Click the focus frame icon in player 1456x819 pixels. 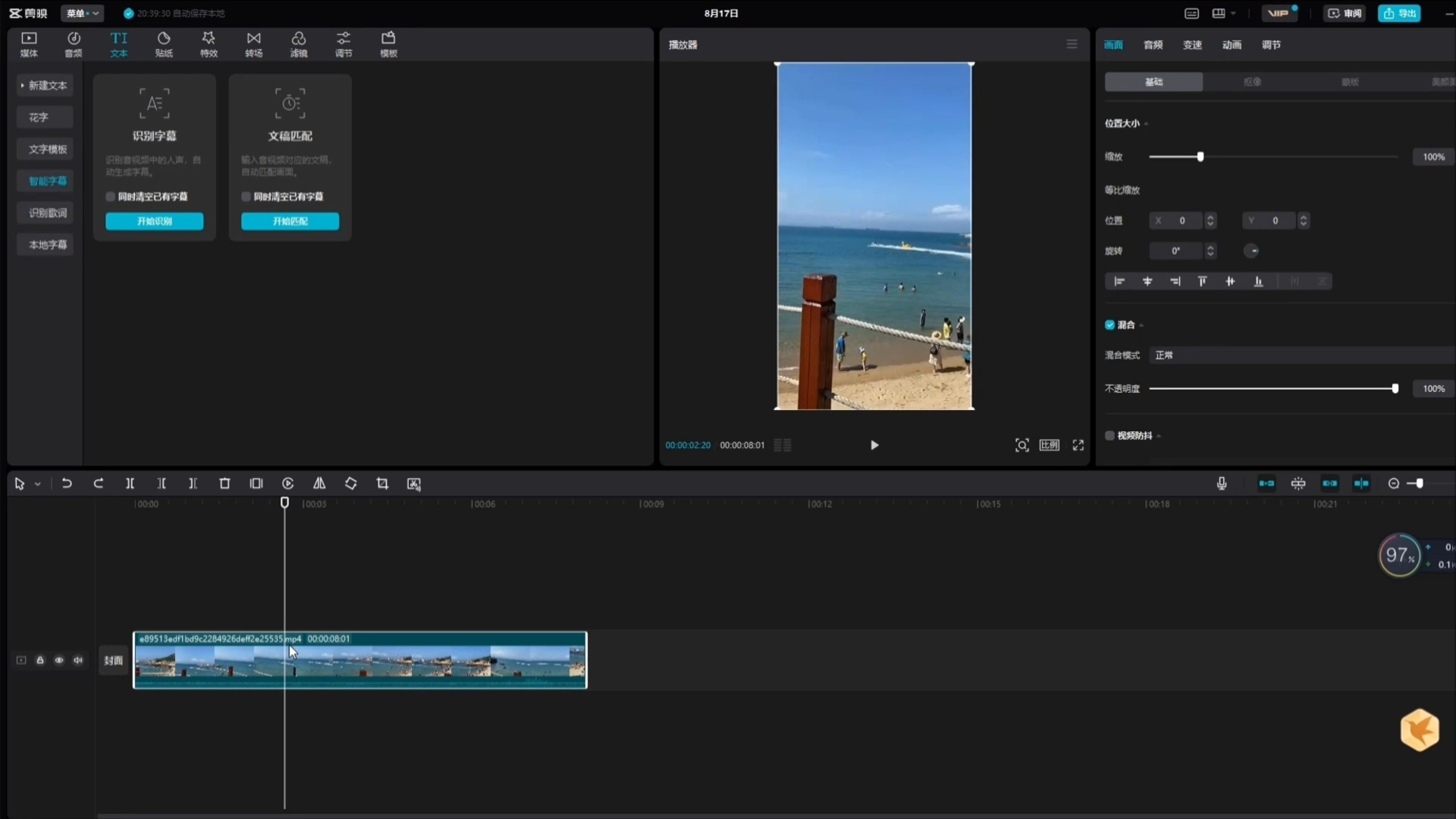pyautogui.click(x=1021, y=445)
